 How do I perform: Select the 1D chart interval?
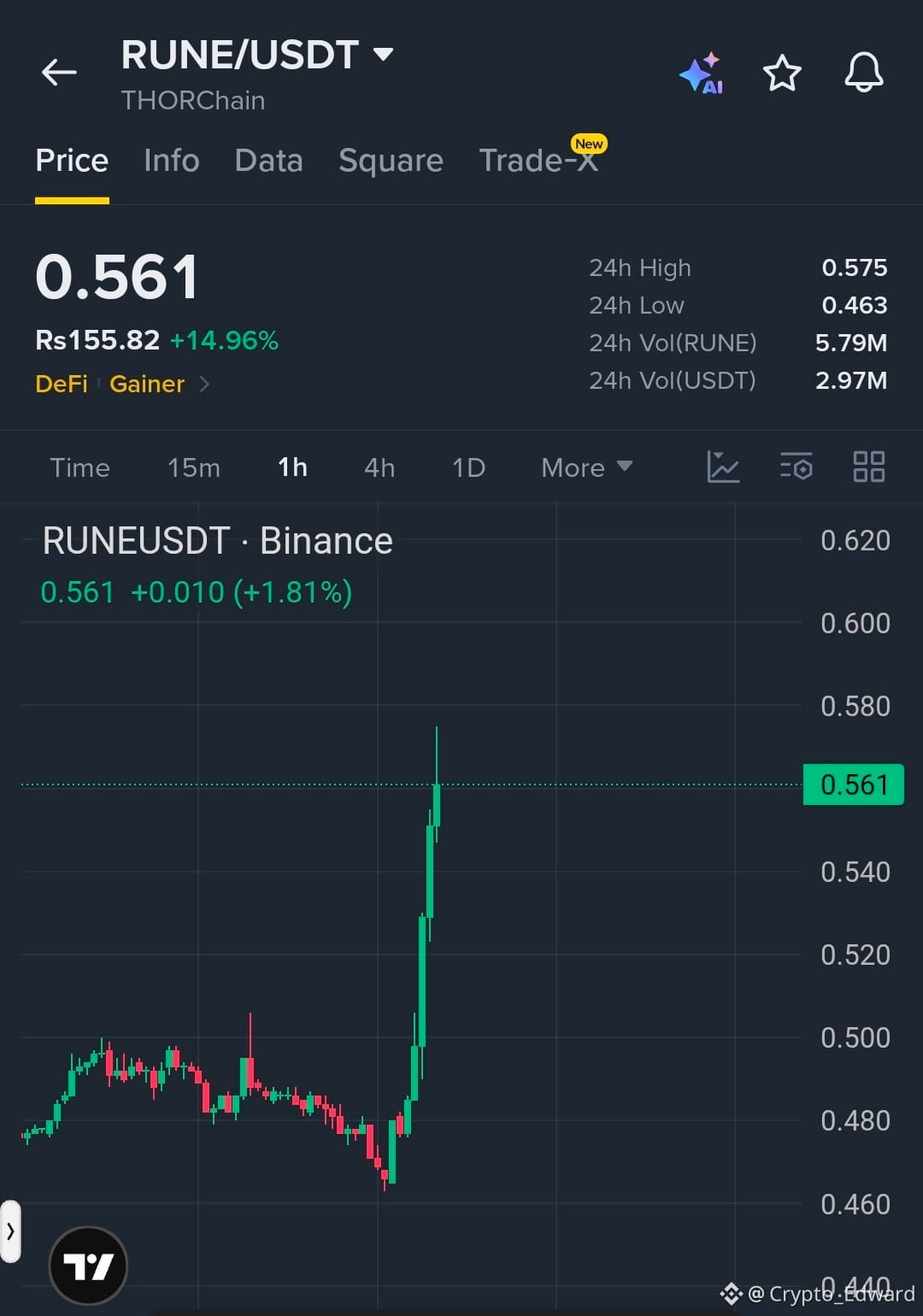click(x=468, y=467)
